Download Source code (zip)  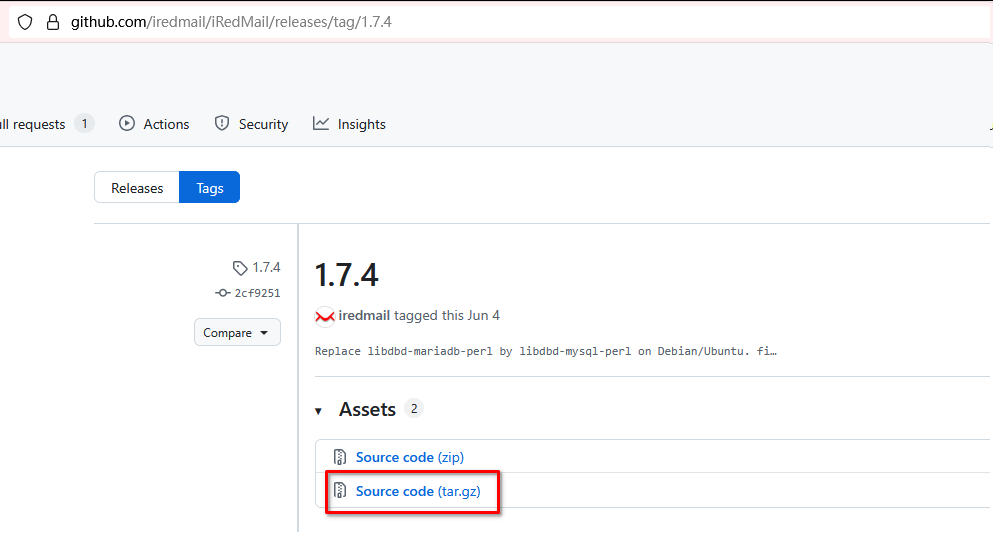click(x=410, y=457)
